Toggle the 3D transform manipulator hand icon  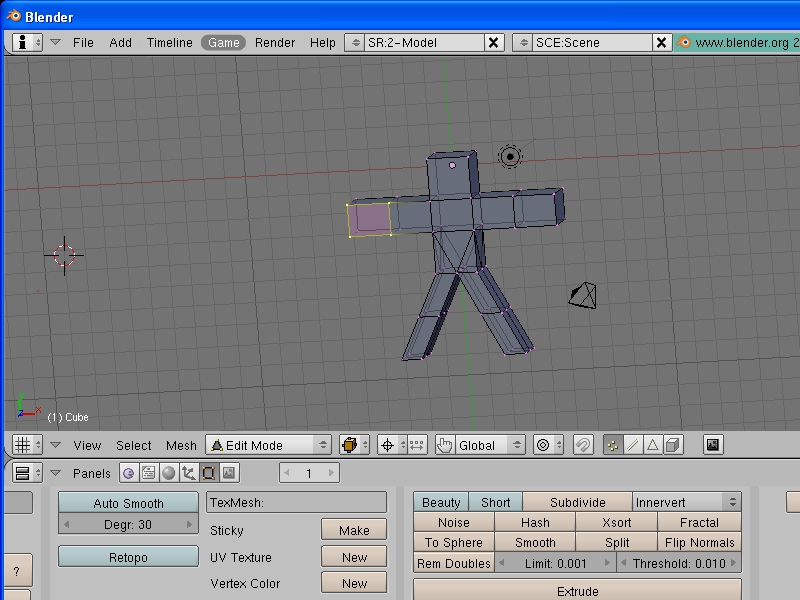[445, 445]
